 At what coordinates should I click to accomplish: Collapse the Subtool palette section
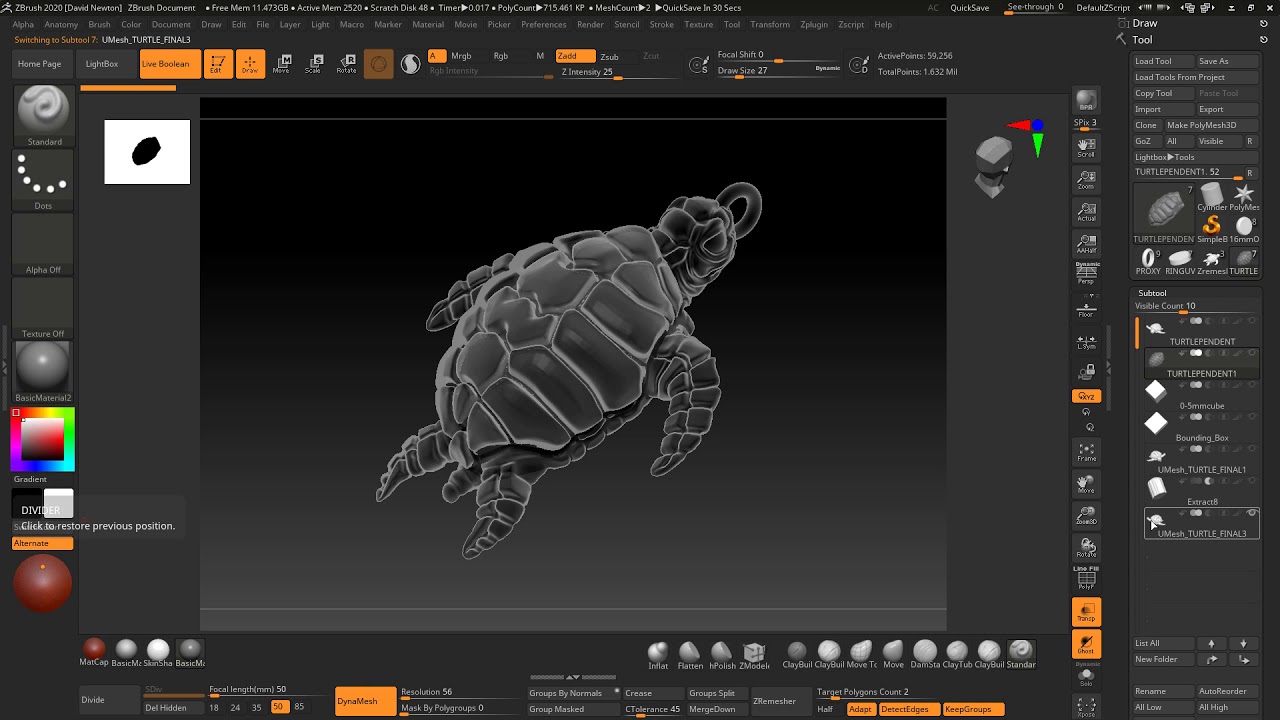[x=1152, y=293]
